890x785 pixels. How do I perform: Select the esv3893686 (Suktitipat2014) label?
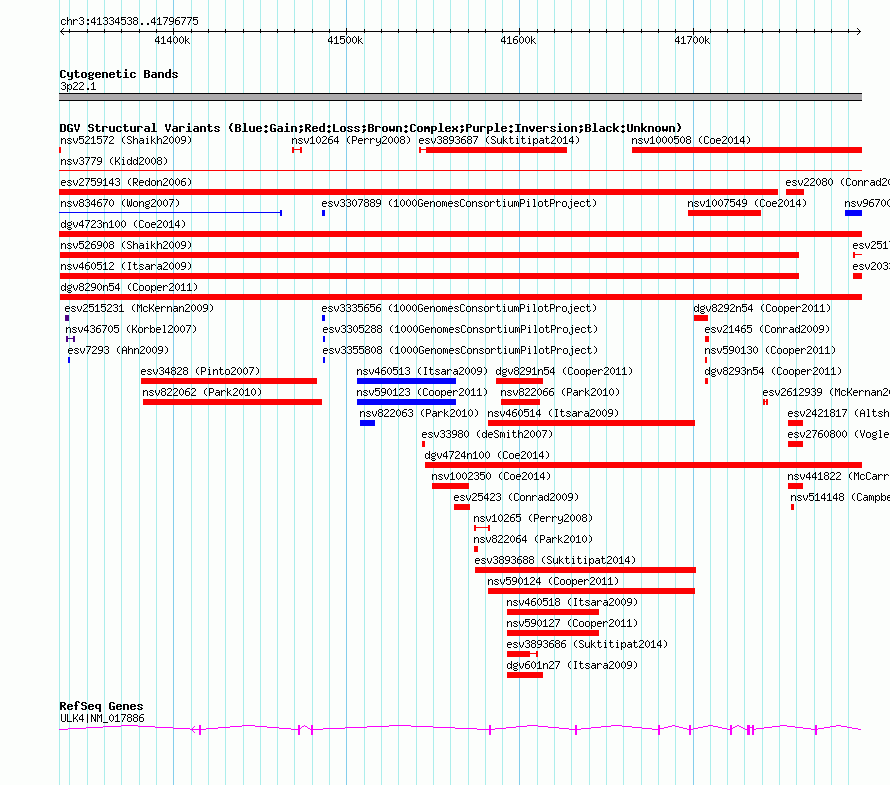[x=587, y=644]
